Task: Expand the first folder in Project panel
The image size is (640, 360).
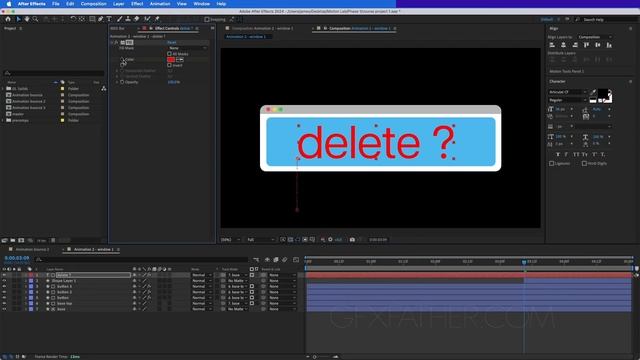Action: click(3, 89)
